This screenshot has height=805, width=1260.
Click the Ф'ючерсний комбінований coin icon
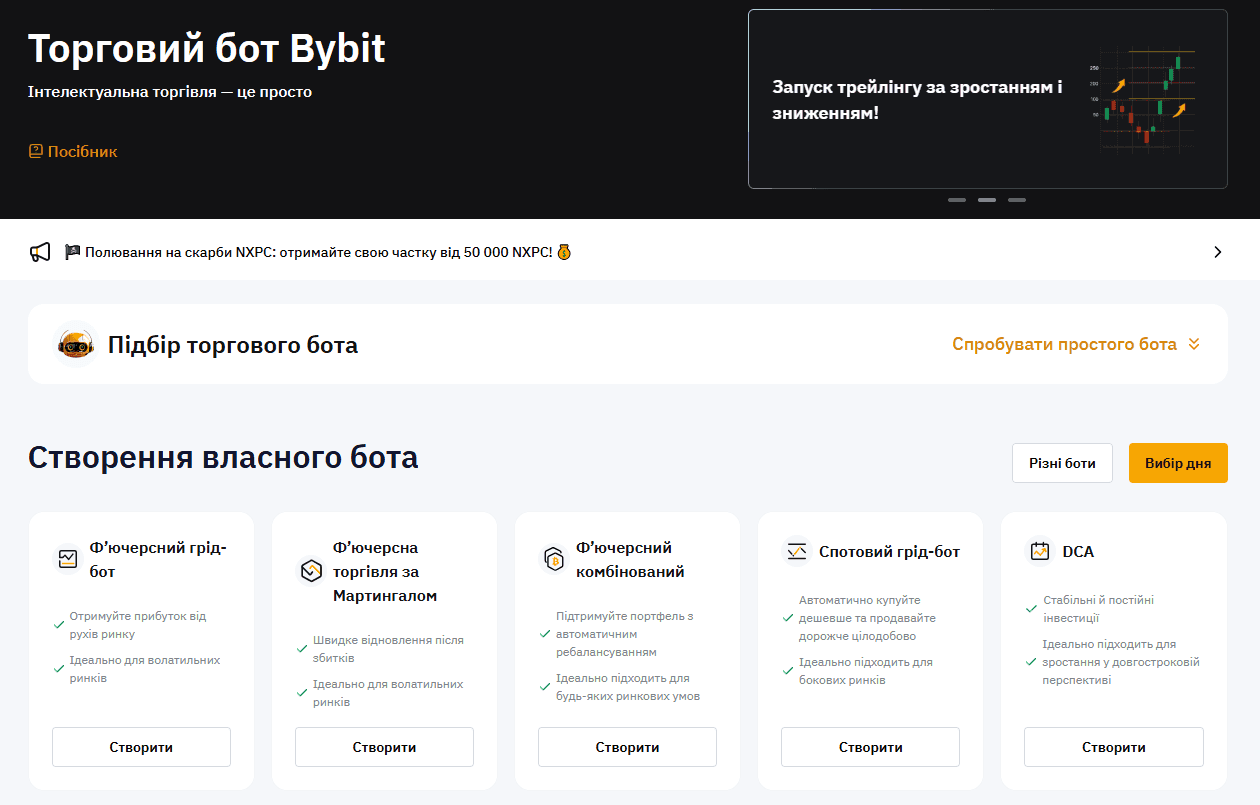553,559
